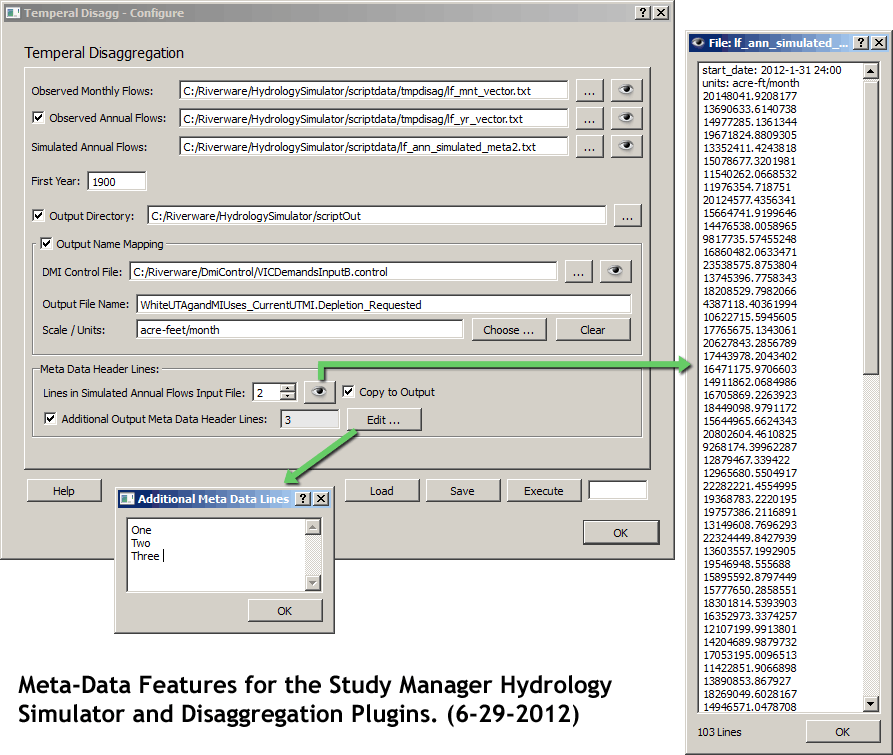Execute the disaggregation
This screenshot has height=755, width=893.
(x=544, y=491)
